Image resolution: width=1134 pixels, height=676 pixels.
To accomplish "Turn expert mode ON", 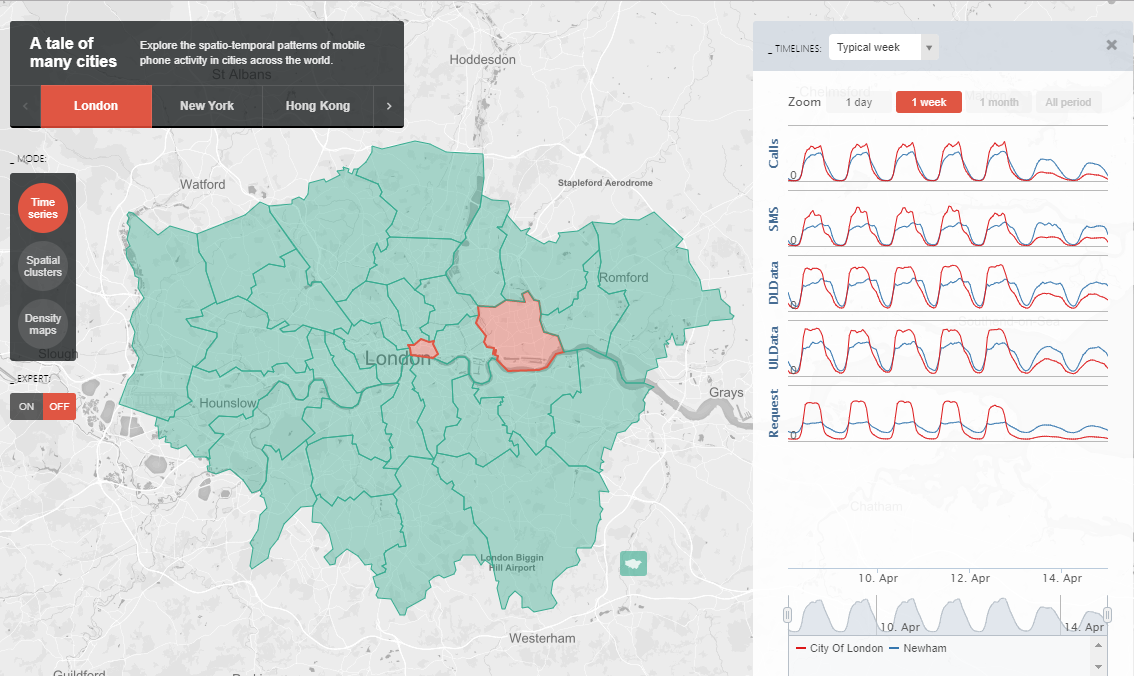I will pyautogui.click(x=27, y=406).
